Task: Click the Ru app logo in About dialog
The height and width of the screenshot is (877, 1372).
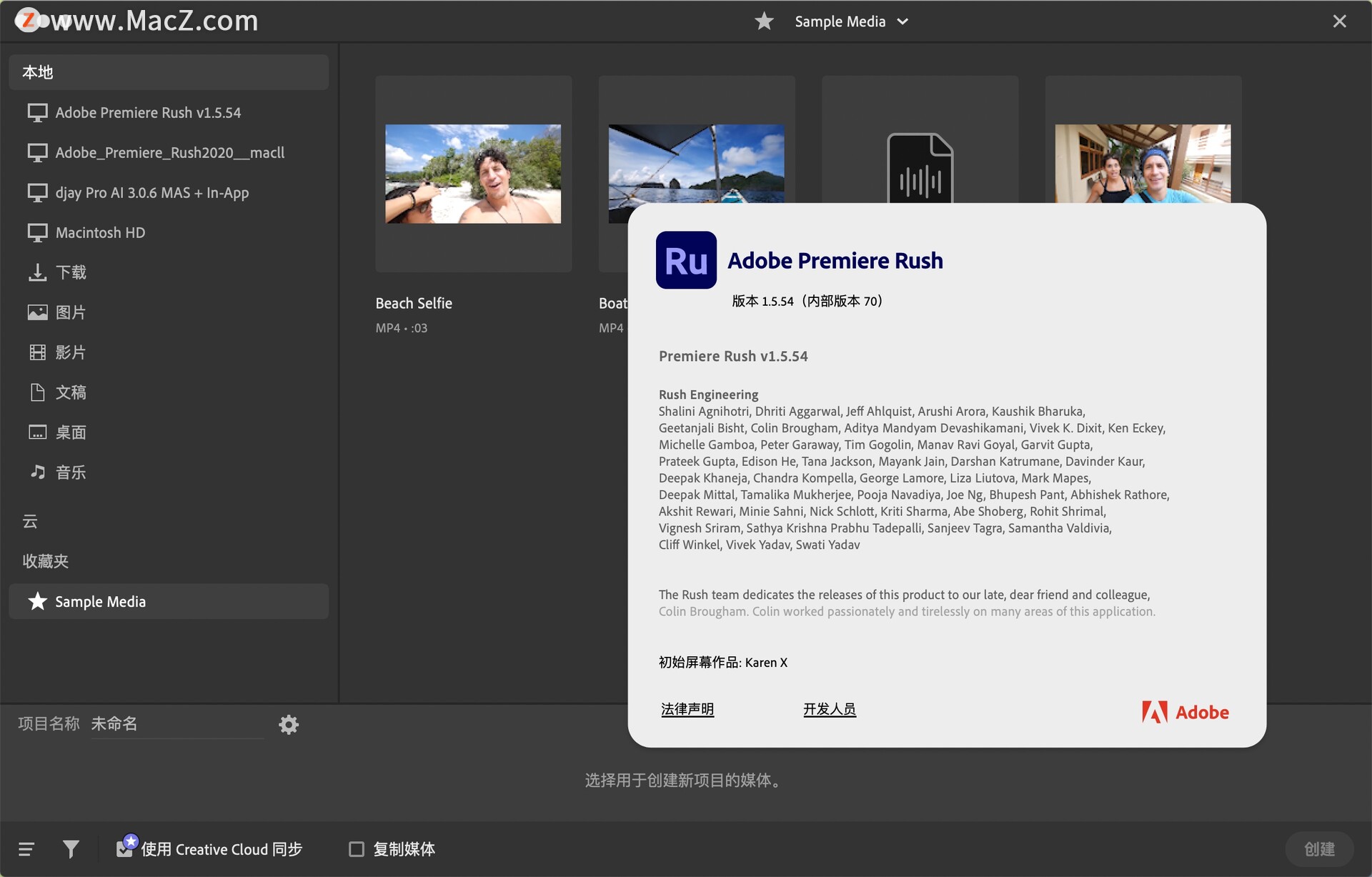Action: click(x=686, y=260)
